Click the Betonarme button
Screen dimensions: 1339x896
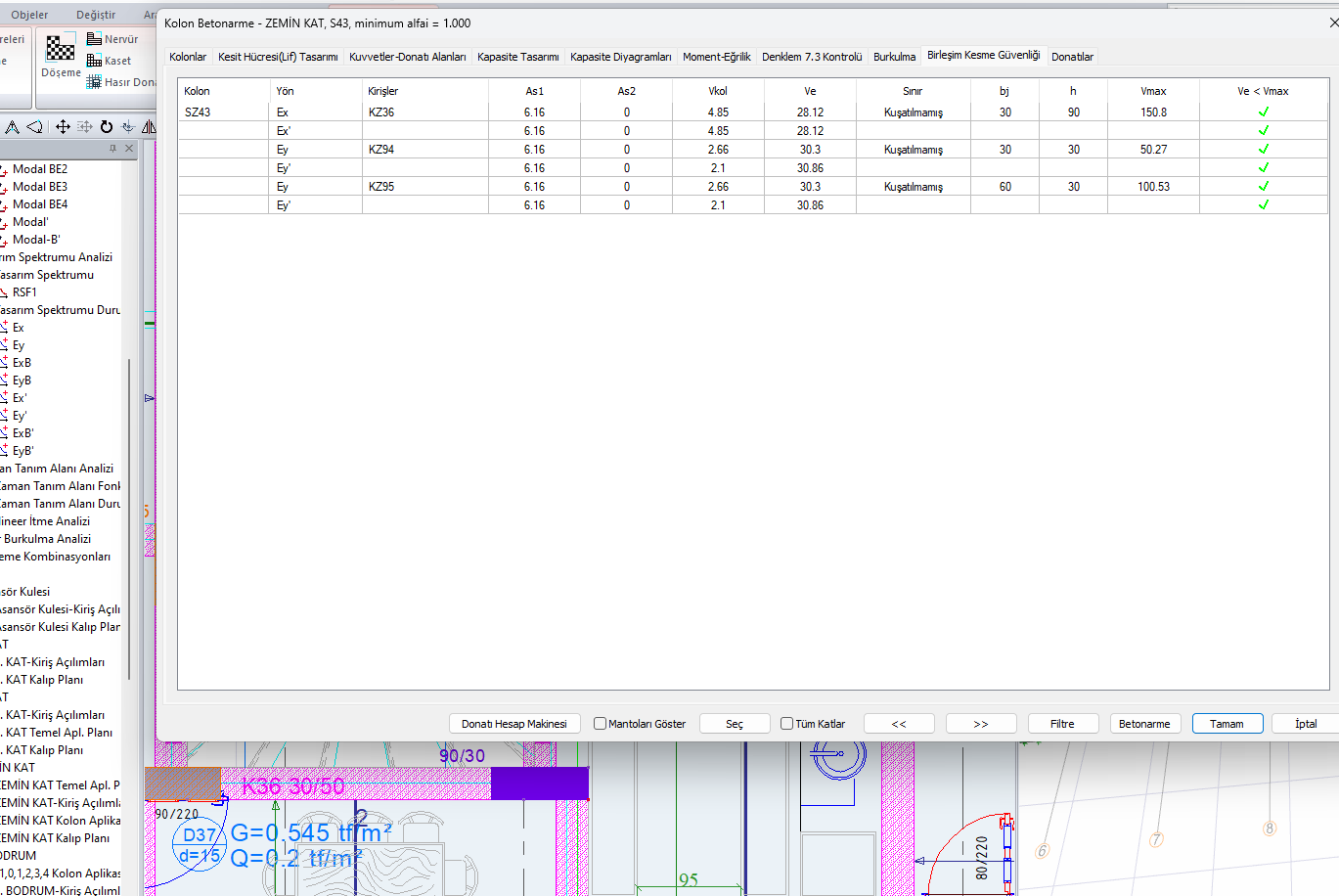pos(1145,724)
